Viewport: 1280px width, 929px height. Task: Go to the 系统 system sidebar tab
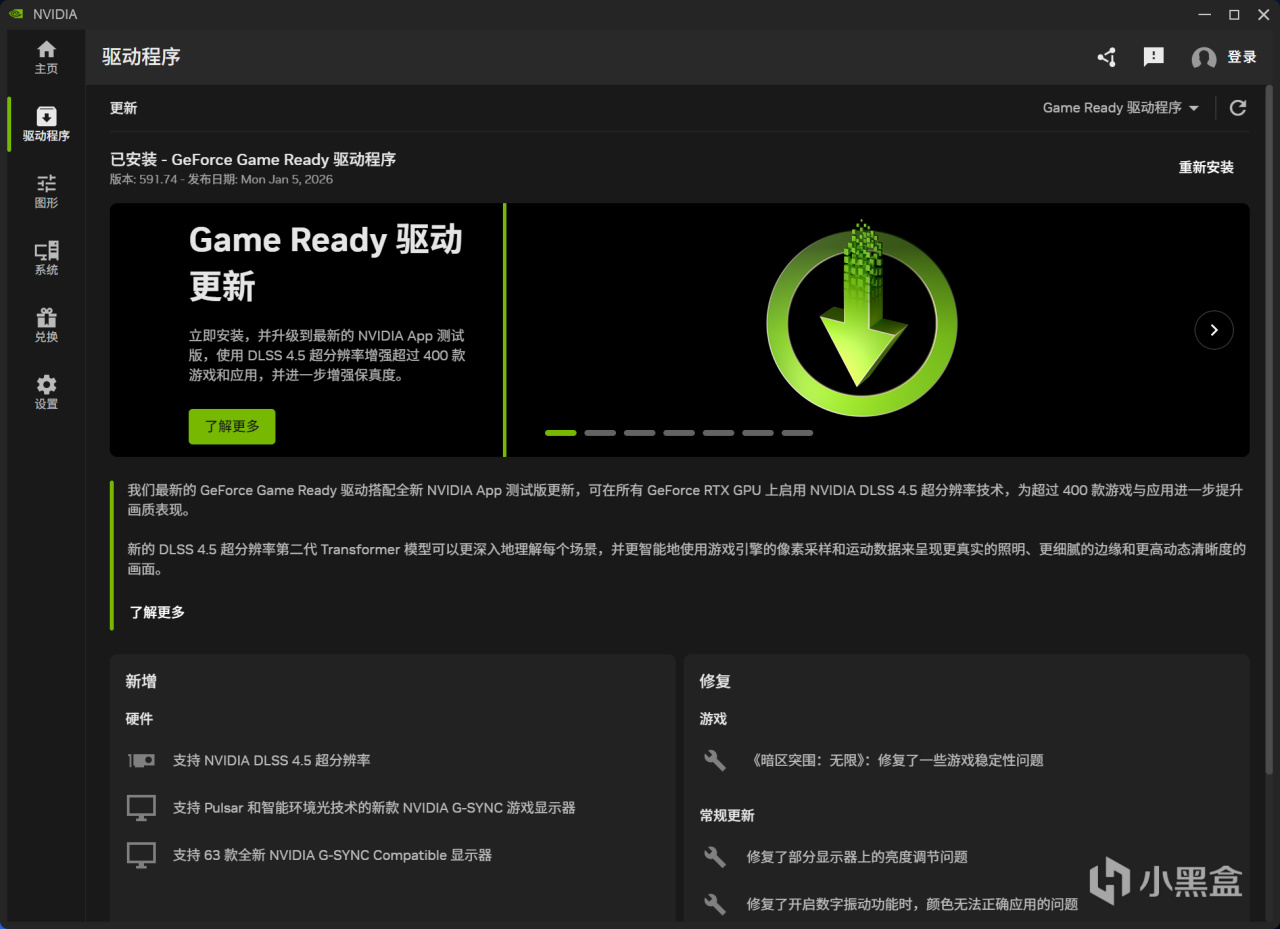pyautogui.click(x=46, y=258)
